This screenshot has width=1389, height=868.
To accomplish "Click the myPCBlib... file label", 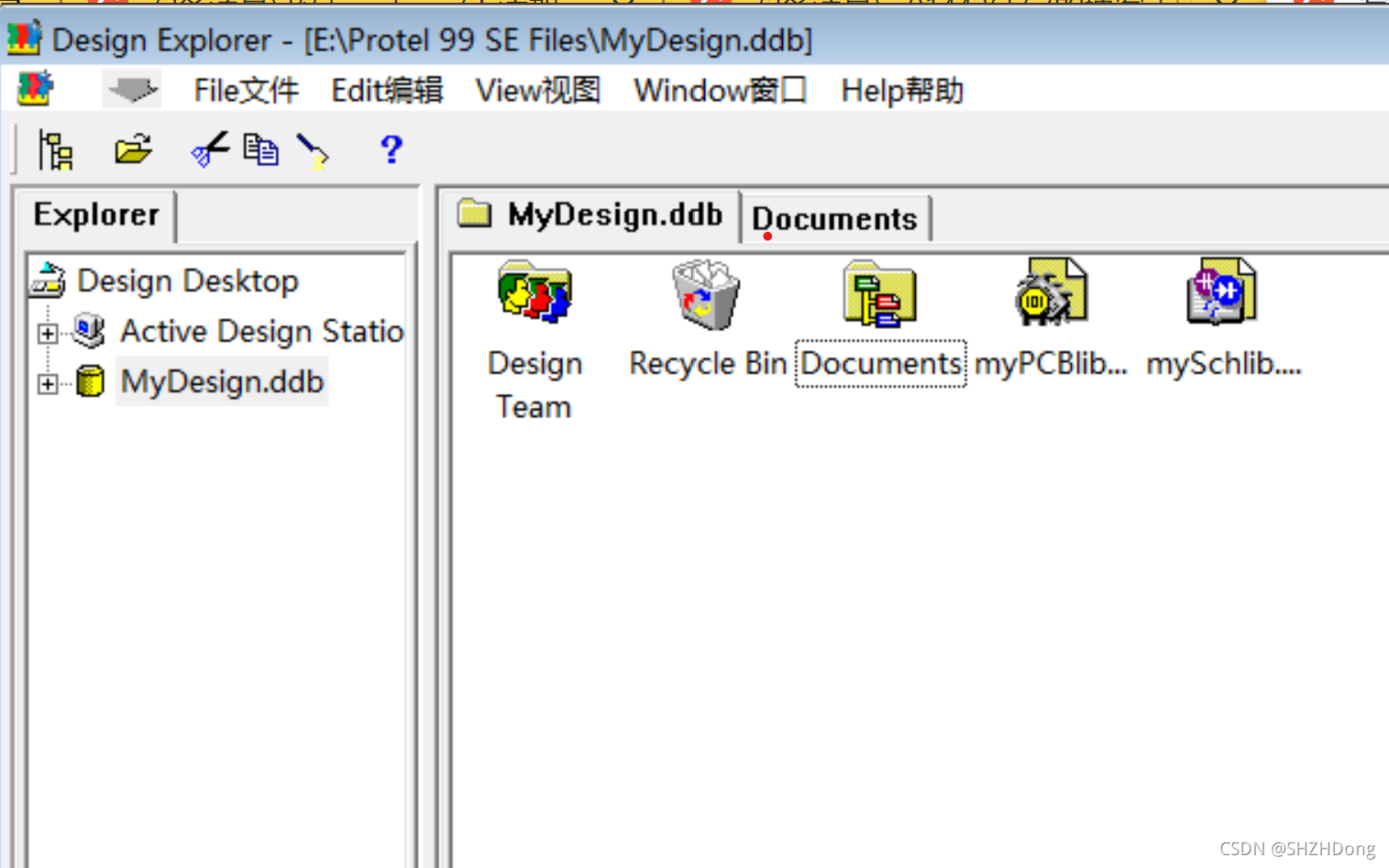I will coord(1051,364).
